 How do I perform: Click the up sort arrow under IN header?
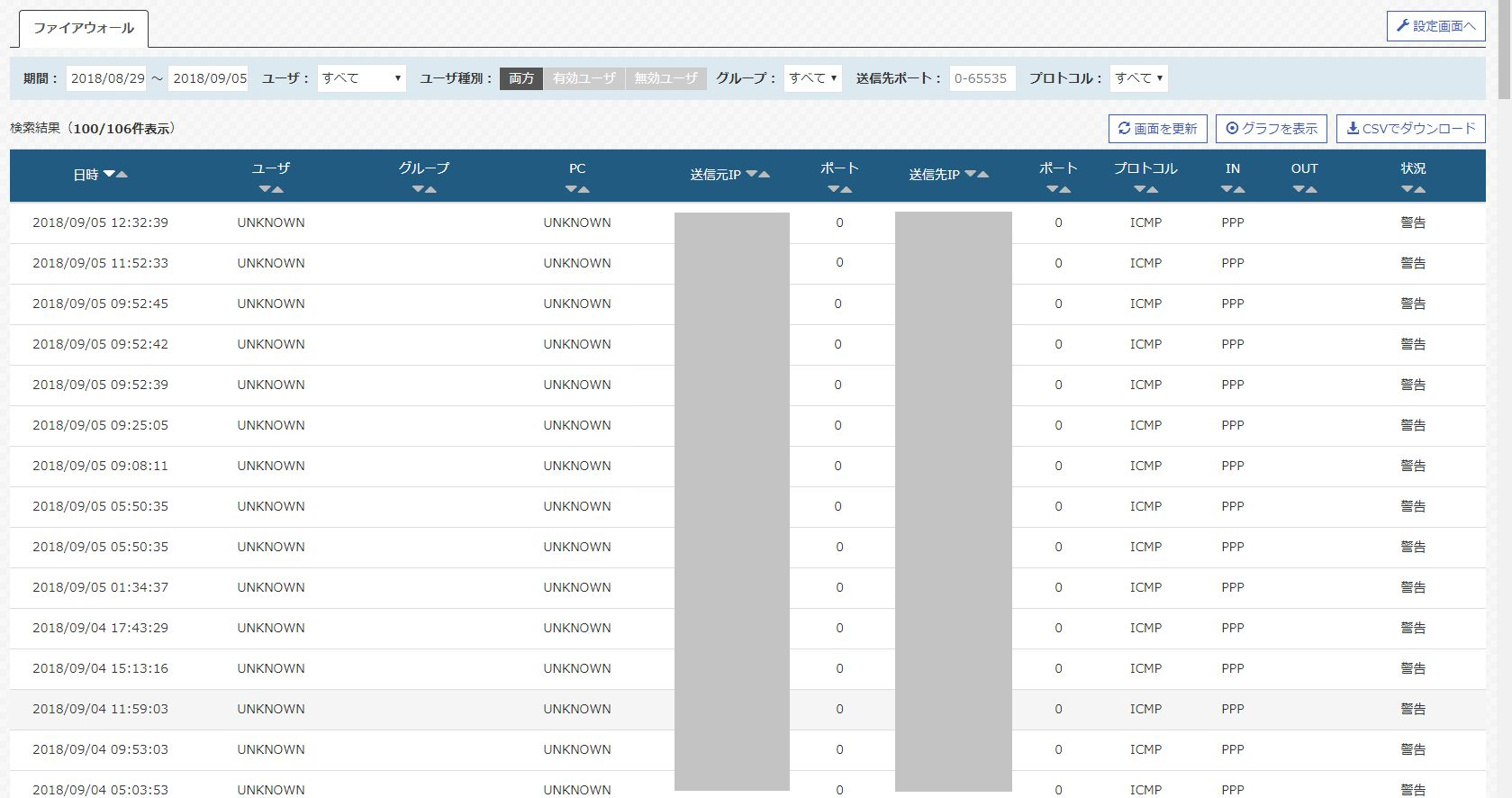coord(1239,190)
